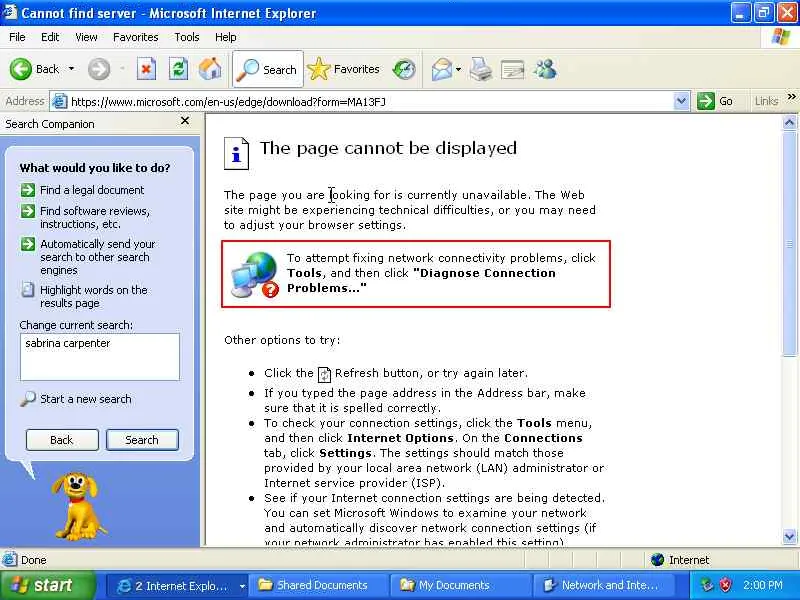Click the vertical scrollbar thumb
The width and height of the screenshot is (800, 600).
tap(789, 243)
